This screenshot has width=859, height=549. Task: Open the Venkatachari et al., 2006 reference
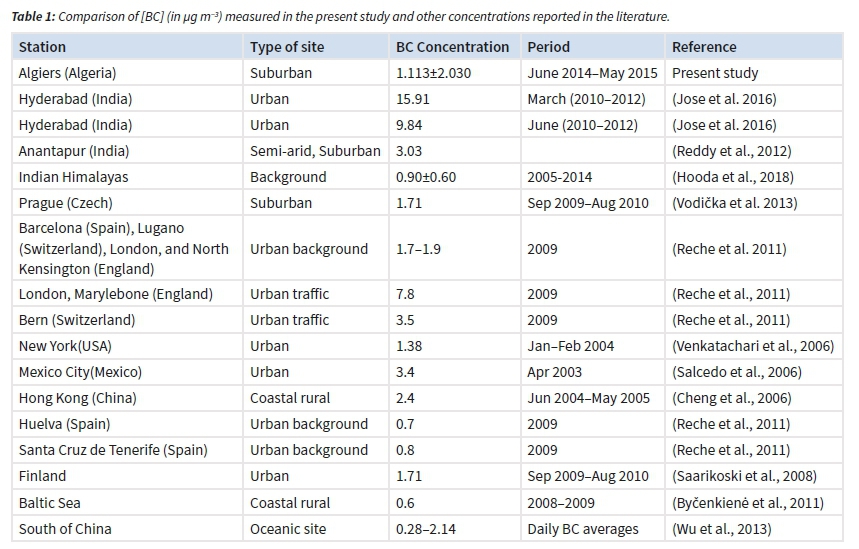[753, 346]
